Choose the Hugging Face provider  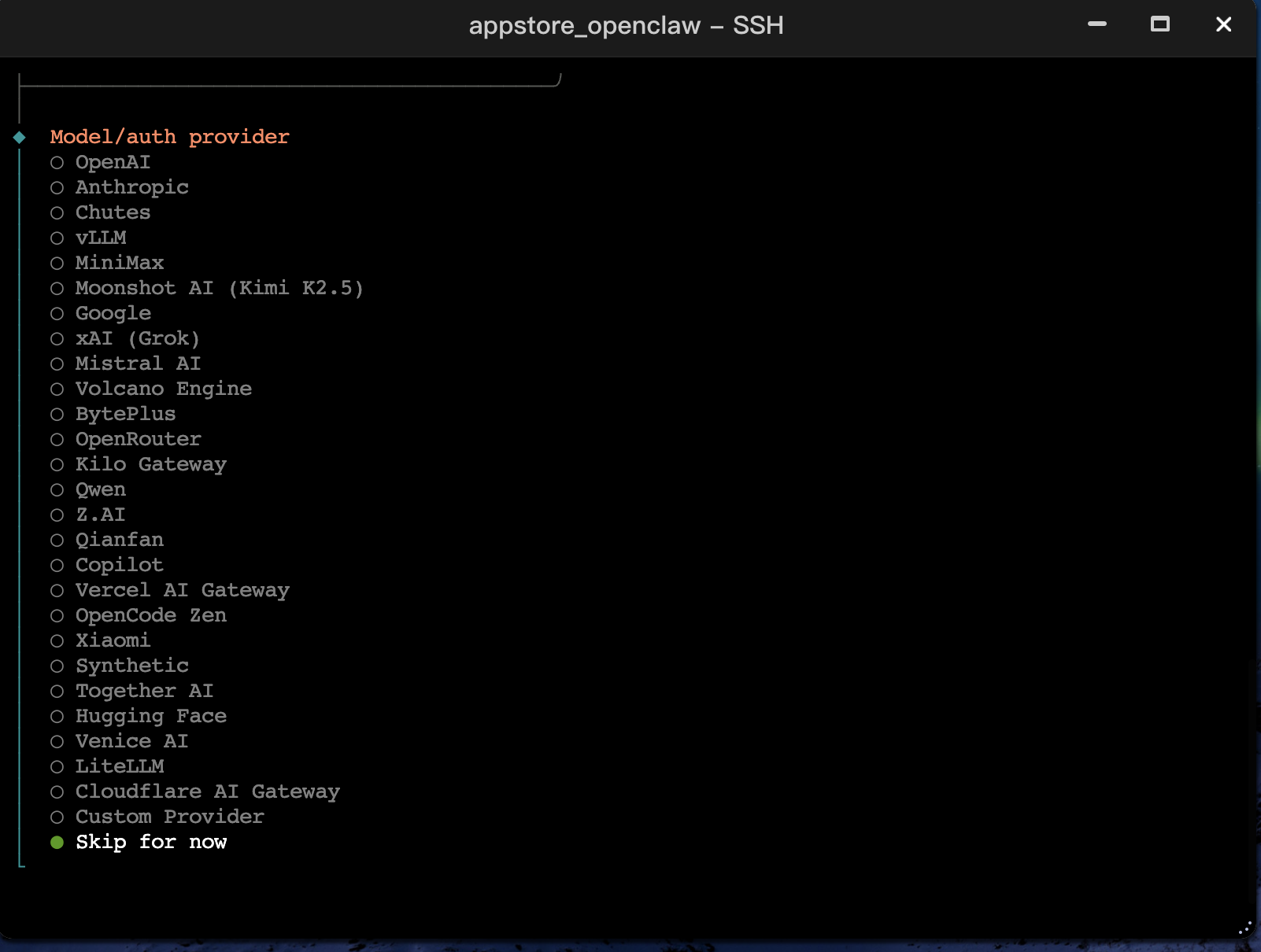[150, 716]
